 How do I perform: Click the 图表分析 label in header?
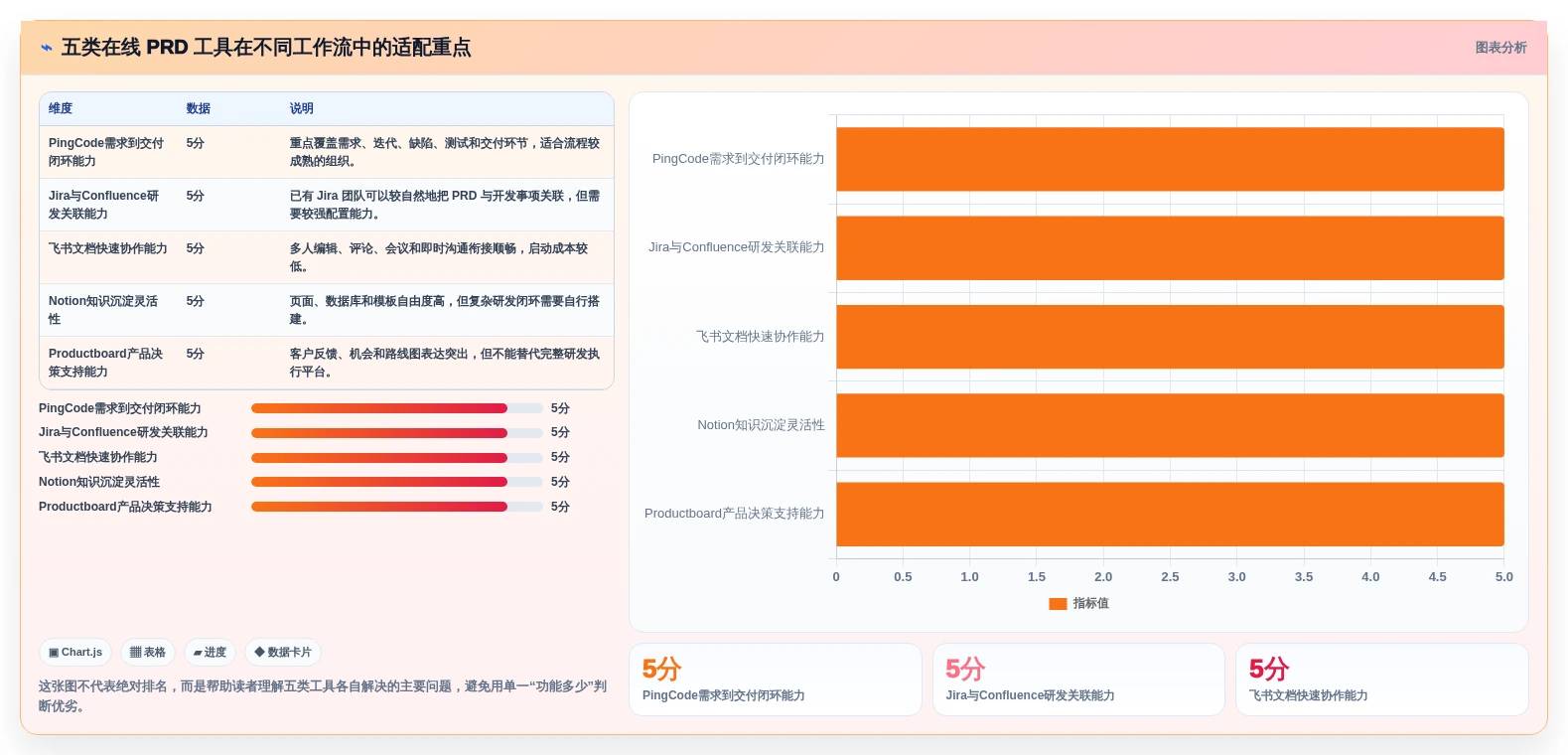click(x=1500, y=48)
